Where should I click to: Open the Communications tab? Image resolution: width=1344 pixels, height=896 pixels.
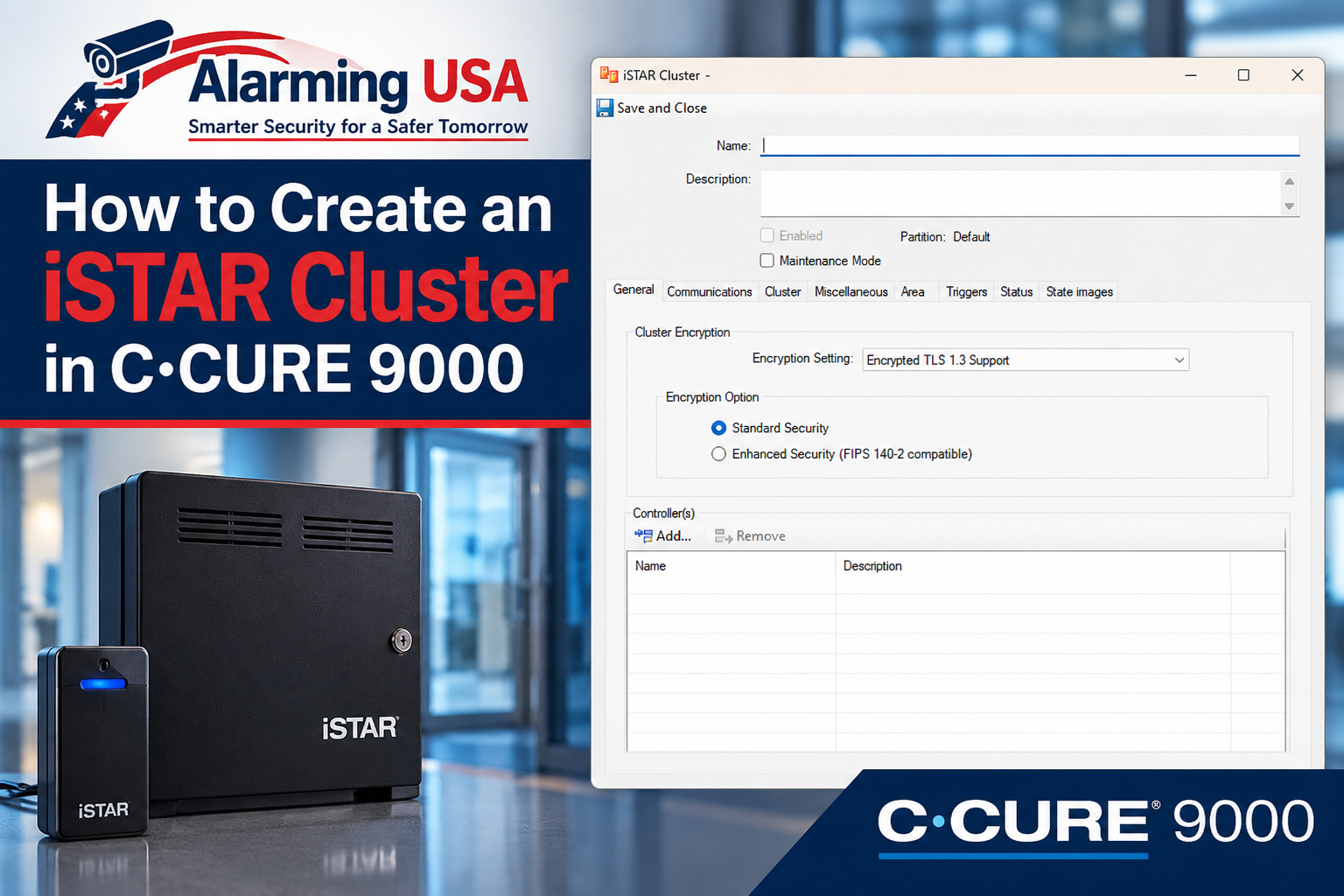click(710, 291)
